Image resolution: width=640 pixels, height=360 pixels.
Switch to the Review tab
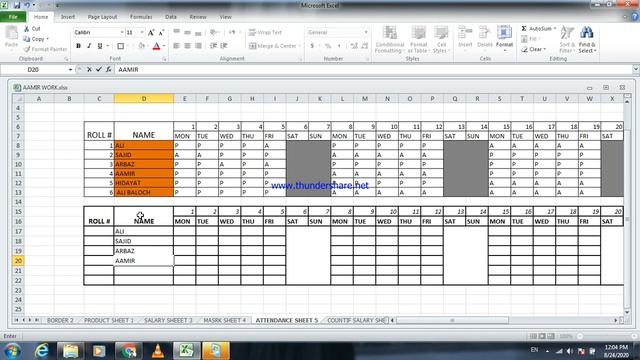click(198, 17)
